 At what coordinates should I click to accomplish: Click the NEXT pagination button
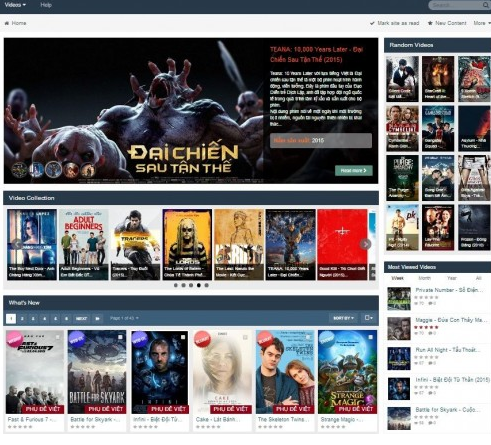[81, 319]
